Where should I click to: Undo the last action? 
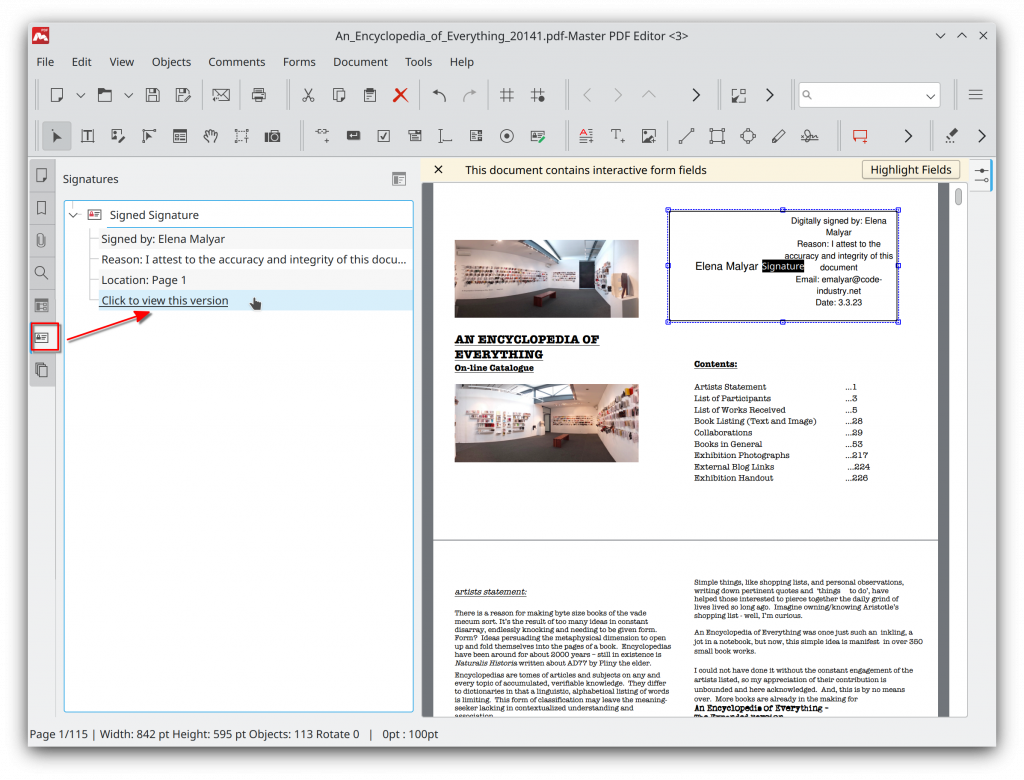(439, 95)
